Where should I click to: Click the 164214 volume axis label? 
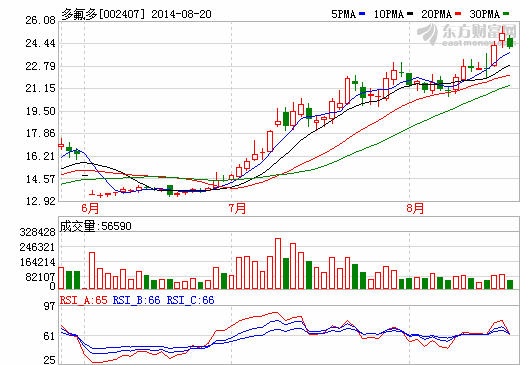[x=37, y=262]
